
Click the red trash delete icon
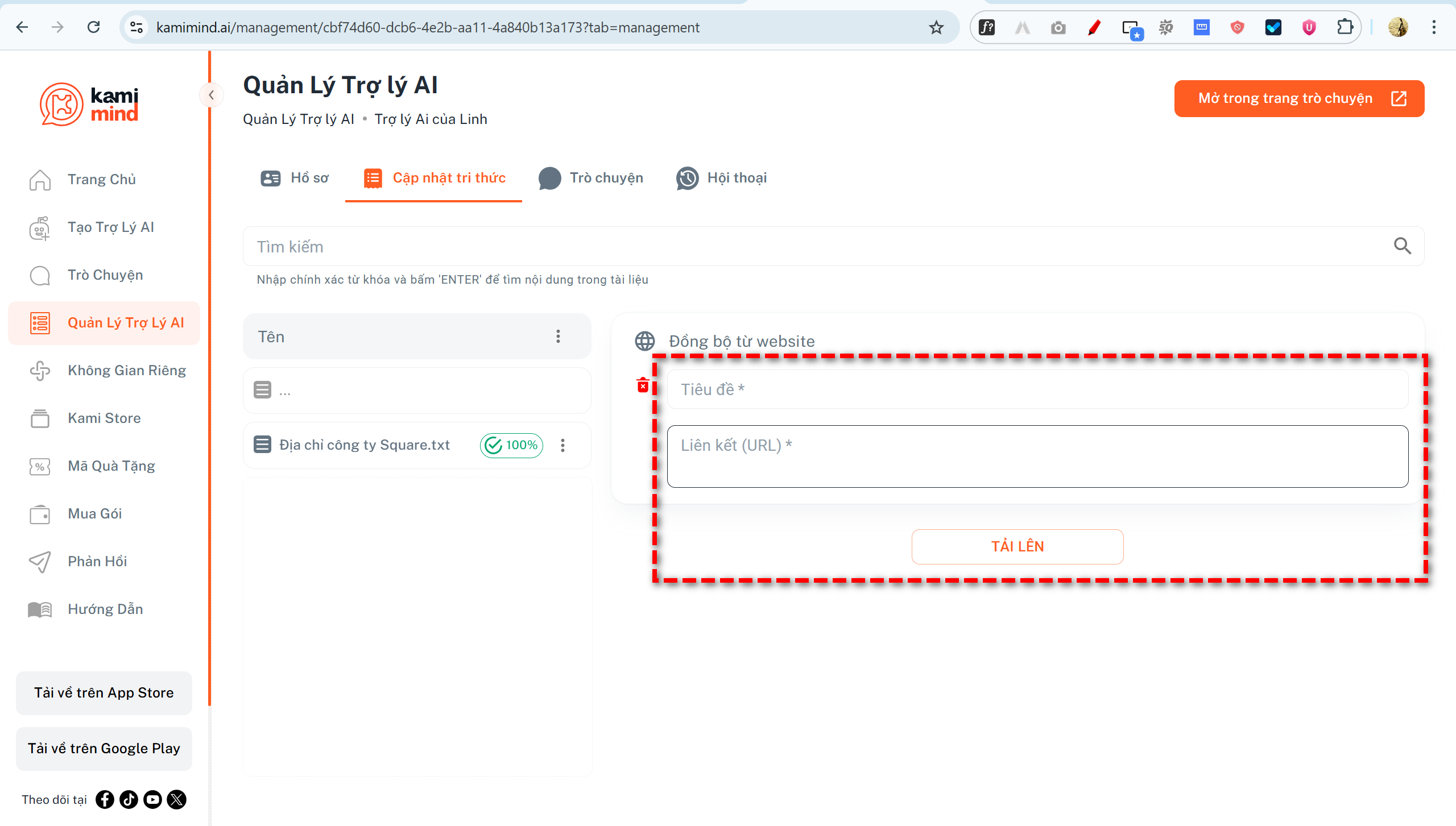(x=643, y=385)
